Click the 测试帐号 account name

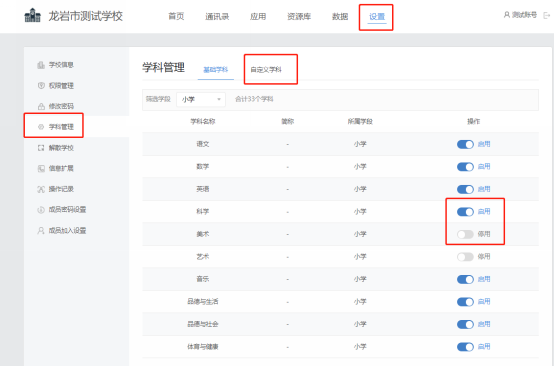pyautogui.click(x=524, y=15)
